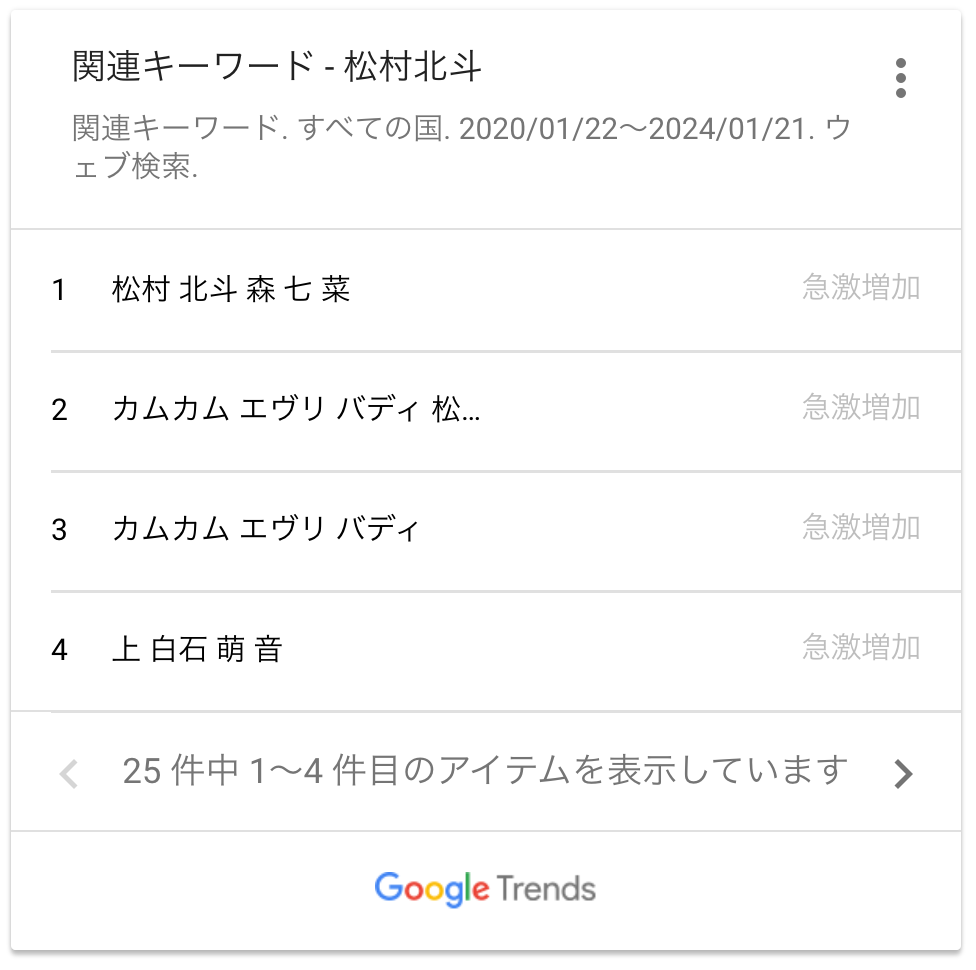976x970 pixels.
Task: Open keyword 松村 北斗 森 七 菜
Action: pos(231,290)
